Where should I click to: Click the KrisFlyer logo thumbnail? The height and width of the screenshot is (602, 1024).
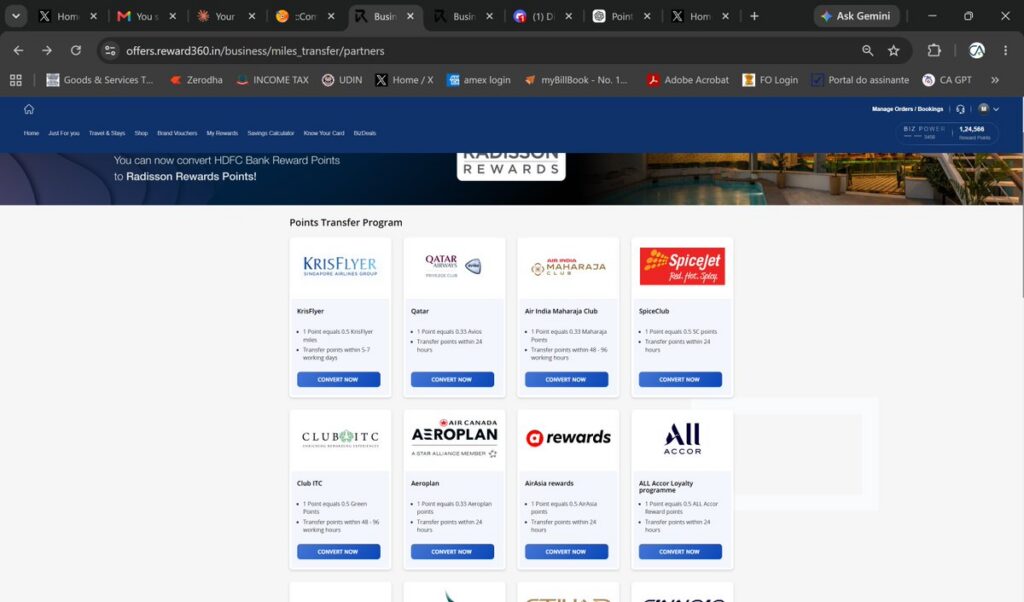340,266
